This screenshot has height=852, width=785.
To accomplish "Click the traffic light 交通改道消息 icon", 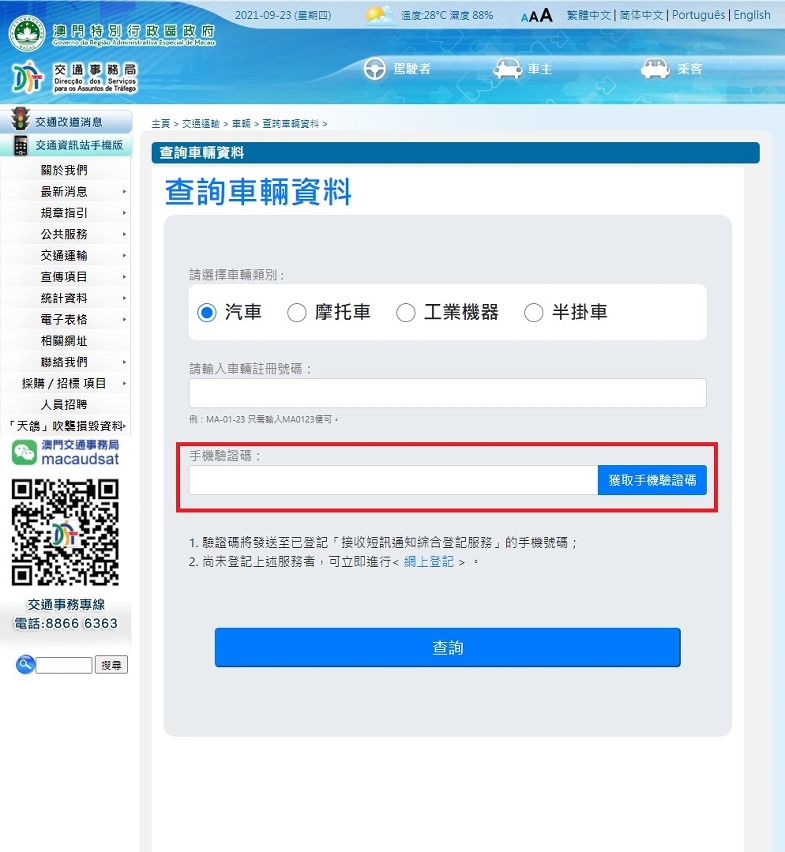I will click(20, 121).
